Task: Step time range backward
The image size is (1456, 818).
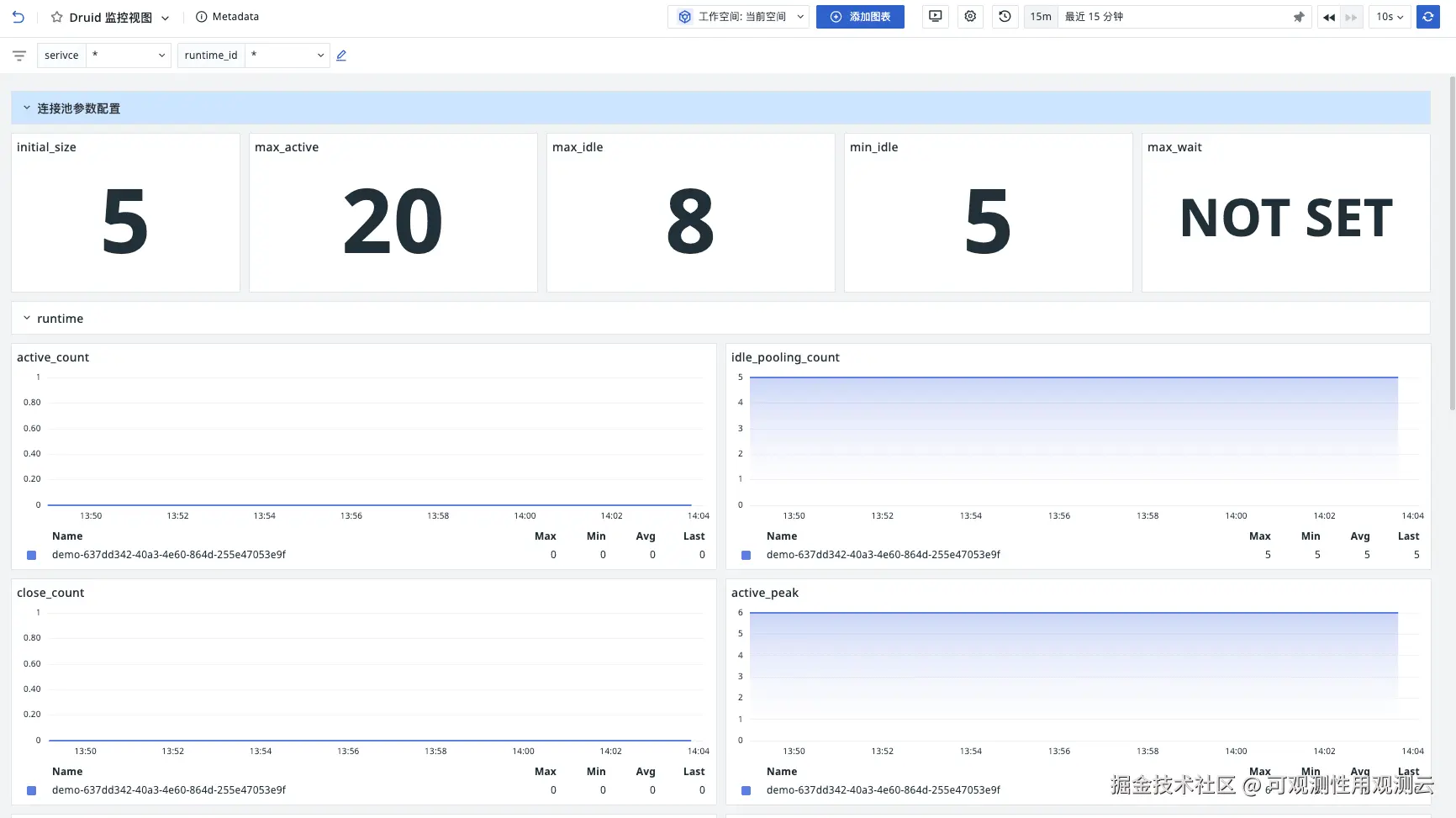Action: [x=1329, y=17]
